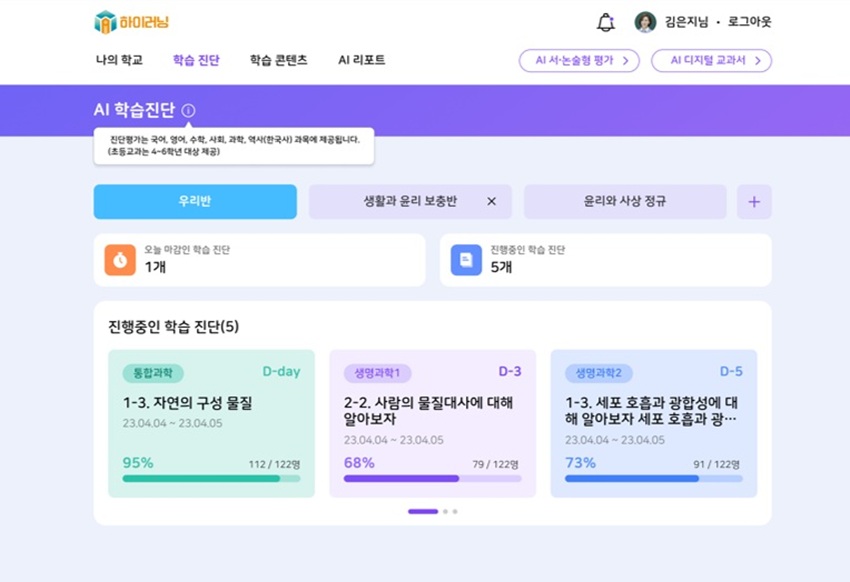Open the AI 리포트 menu
This screenshot has width=850, height=582.
tap(361, 60)
